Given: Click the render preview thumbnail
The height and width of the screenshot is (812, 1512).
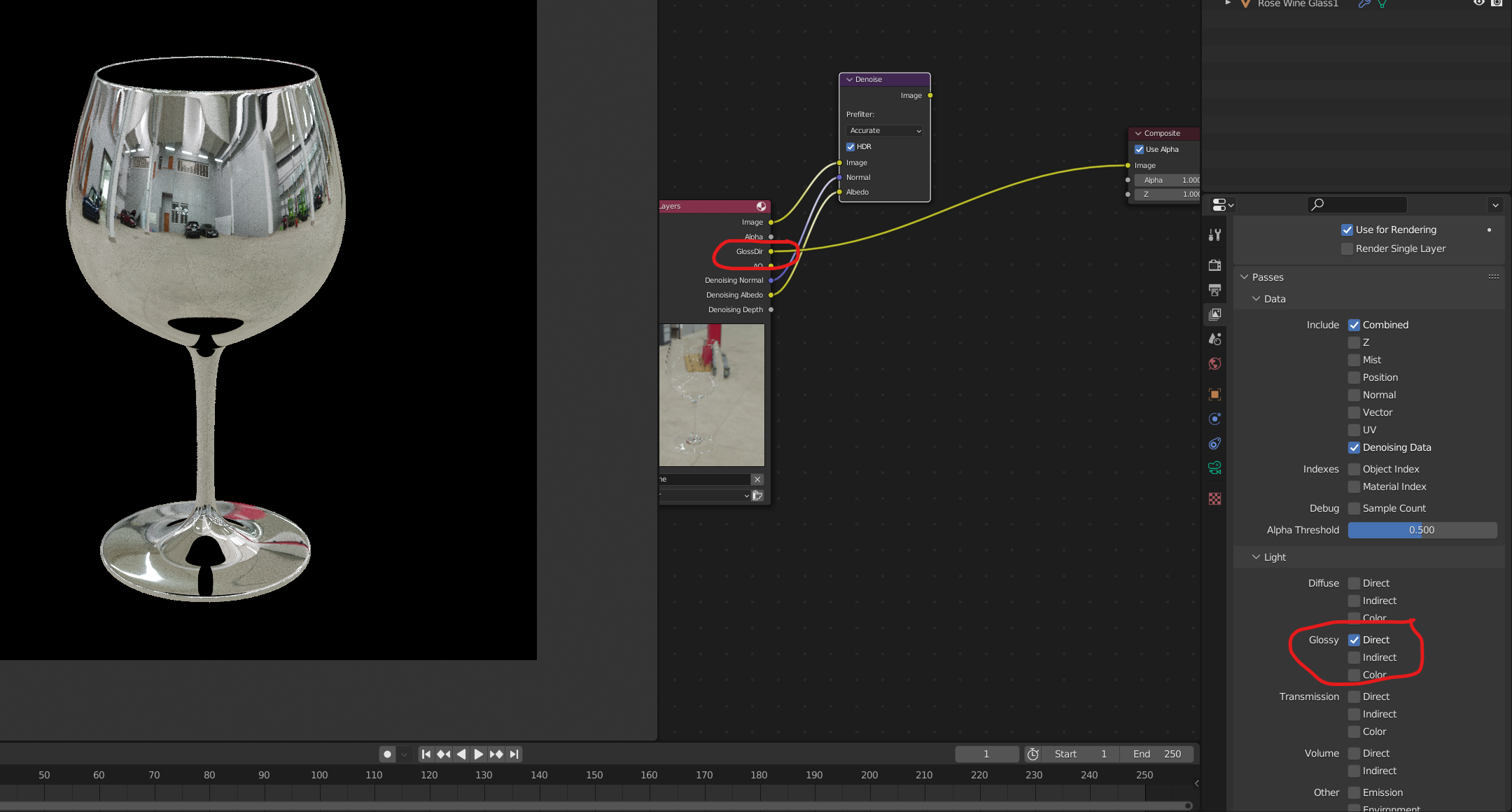Looking at the screenshot, I should pos(712,394).
